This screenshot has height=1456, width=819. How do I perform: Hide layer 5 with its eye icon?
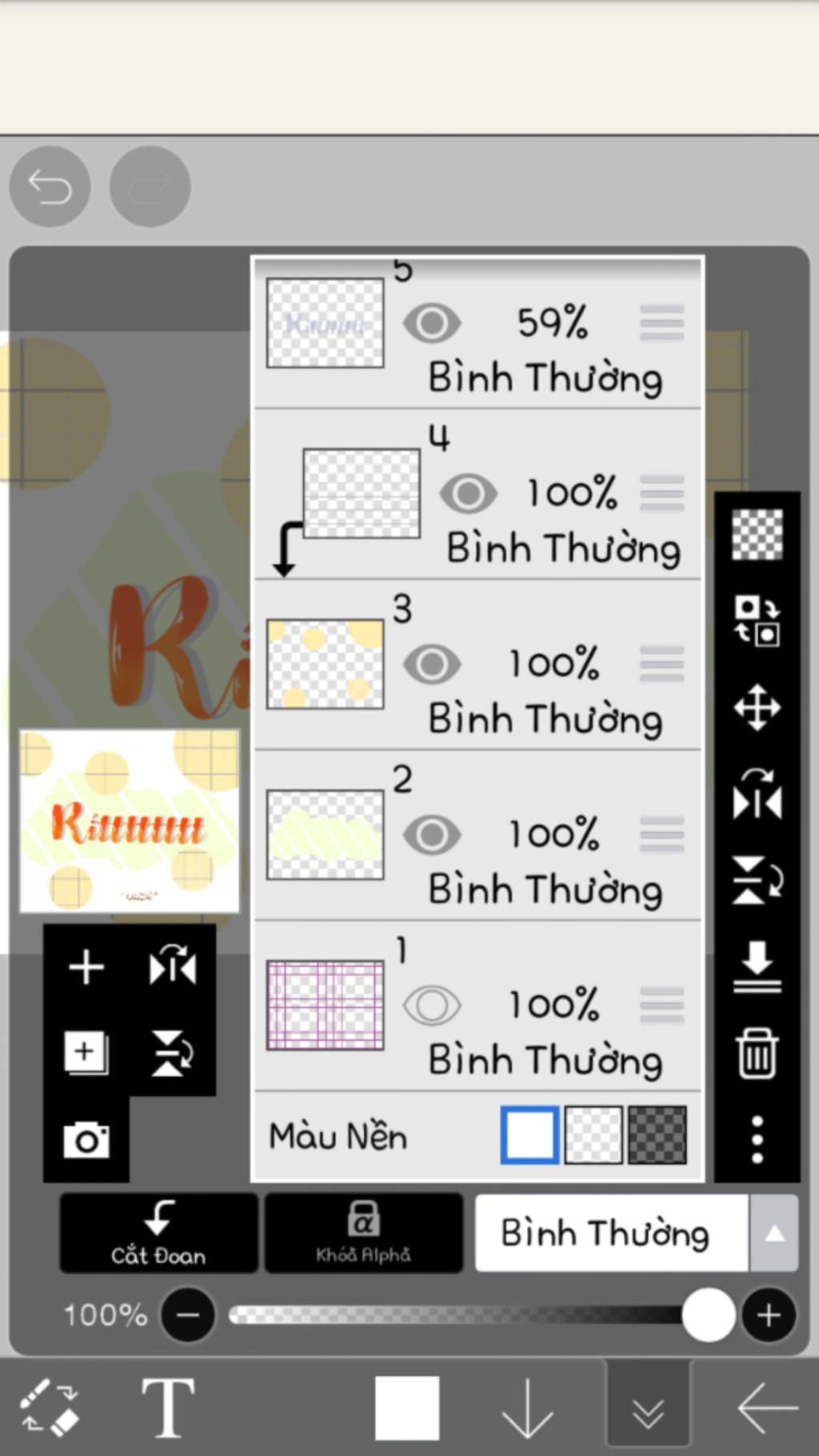pos(432,323)
